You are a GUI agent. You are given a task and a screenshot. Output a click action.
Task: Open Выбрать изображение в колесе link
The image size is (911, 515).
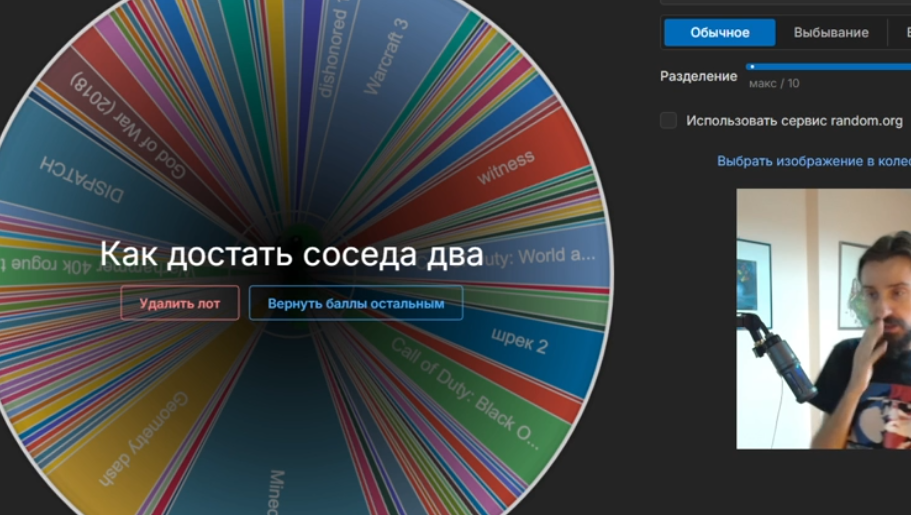(813, 161)
